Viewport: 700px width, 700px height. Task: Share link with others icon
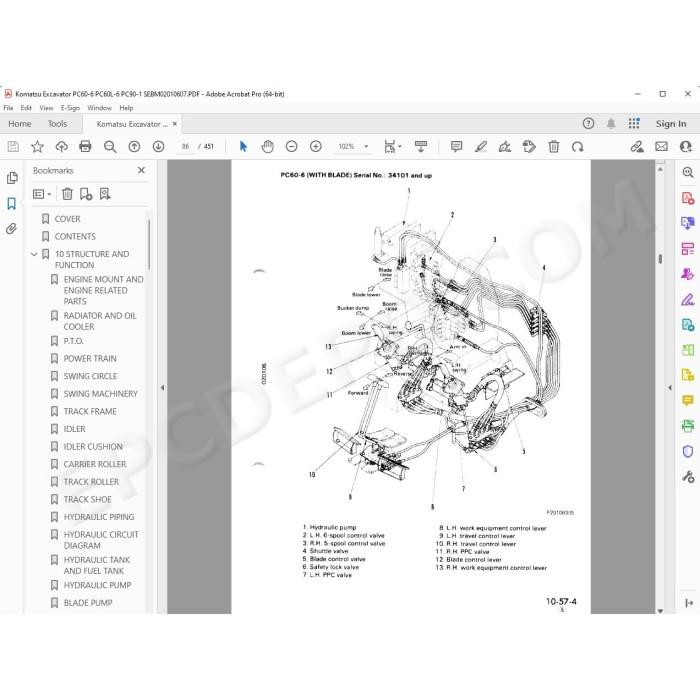click(x=637, y=146)
